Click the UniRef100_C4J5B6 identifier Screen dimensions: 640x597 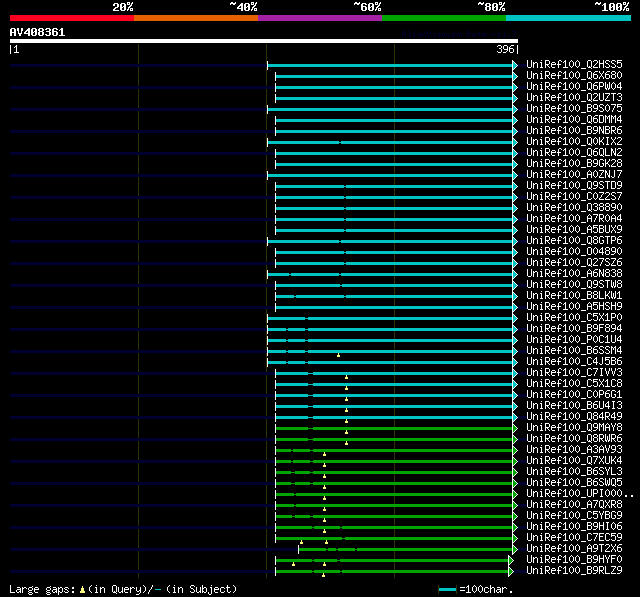click(574, 362)
